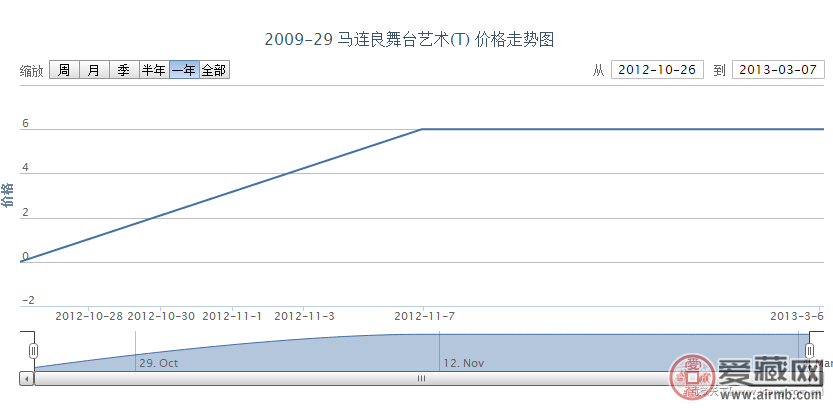Click the 从 (from) label
The width and height of the screenshot is (833, 408).
tap(599, 70)
